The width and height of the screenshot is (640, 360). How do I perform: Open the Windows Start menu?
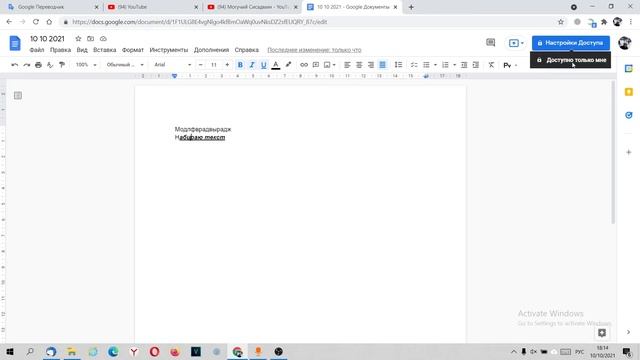tap(10, 351)
